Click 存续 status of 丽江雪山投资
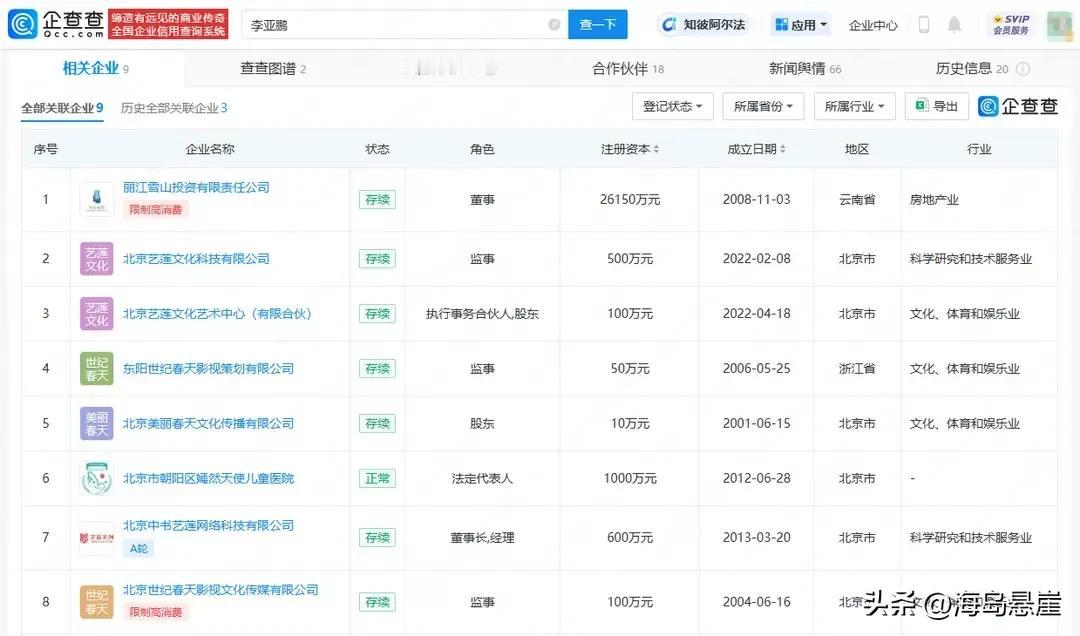 click(x=377, y=200)
